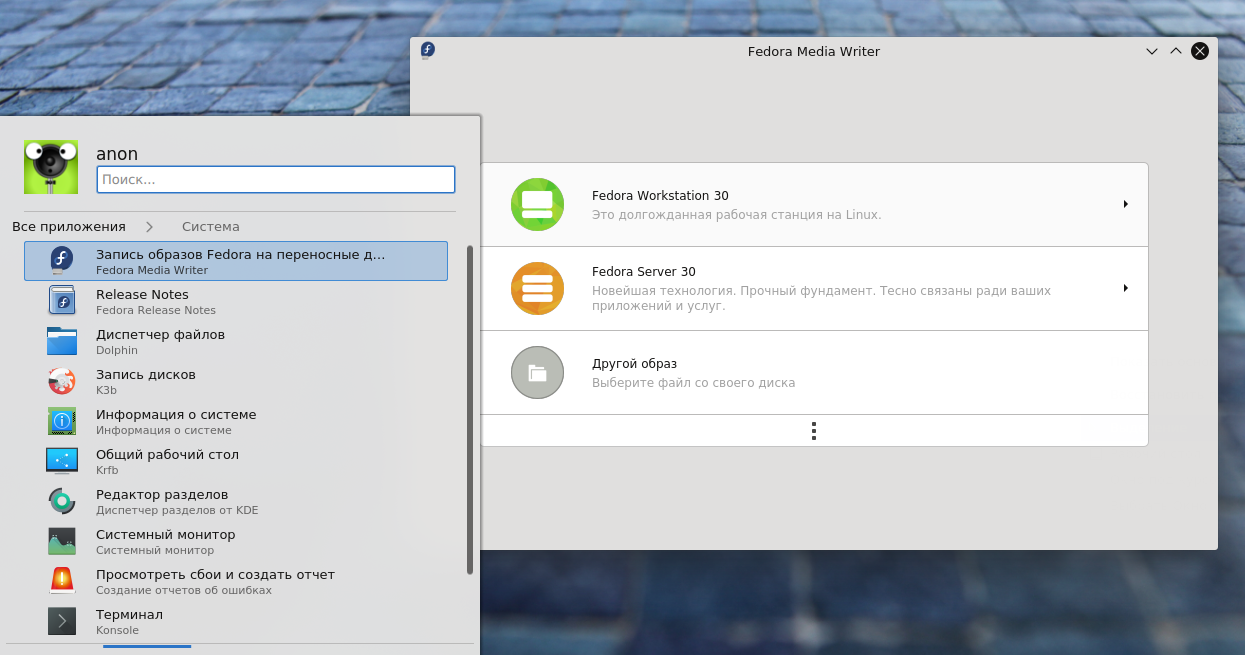Image resolution: width=1245 pixels, height=655 pixels.
Task: Click the anon username label
Action: [x=117, y=154]
